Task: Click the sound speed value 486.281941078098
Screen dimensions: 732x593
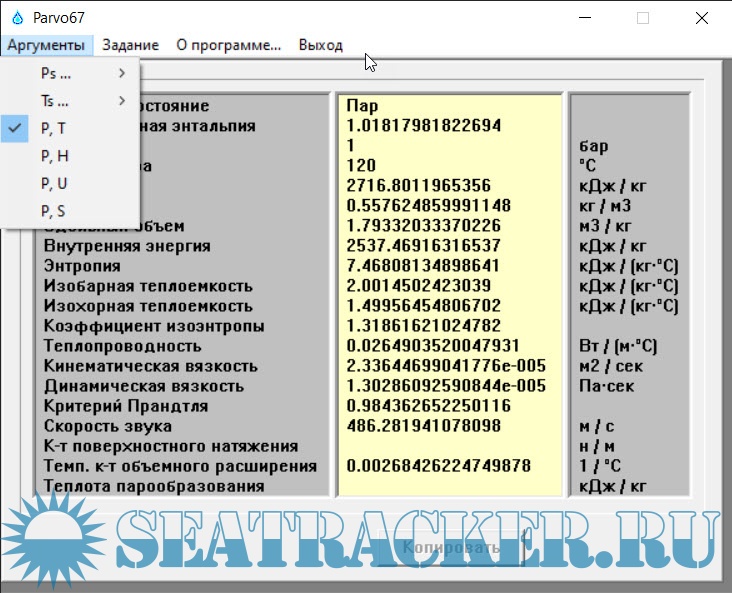Action: (x=421, y=426)
